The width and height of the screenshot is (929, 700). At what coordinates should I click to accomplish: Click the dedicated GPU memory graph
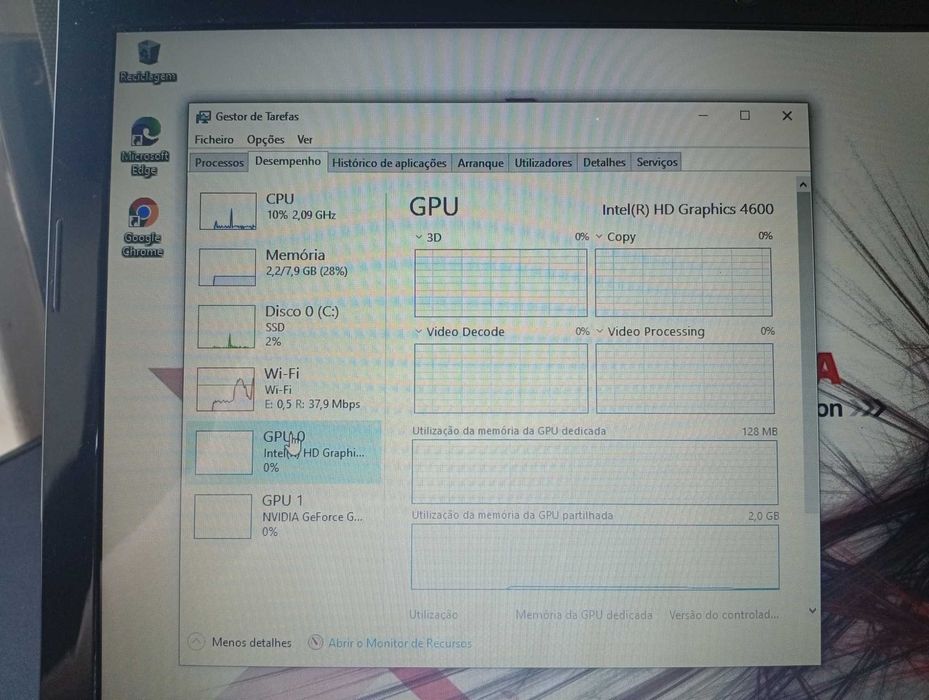pos(595,472)
